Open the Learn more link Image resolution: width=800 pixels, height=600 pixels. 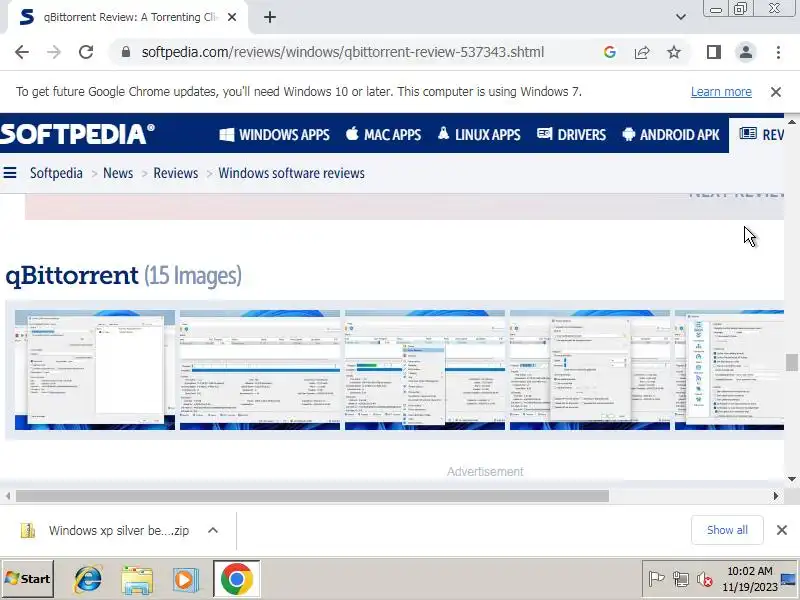tap(721, 92)
